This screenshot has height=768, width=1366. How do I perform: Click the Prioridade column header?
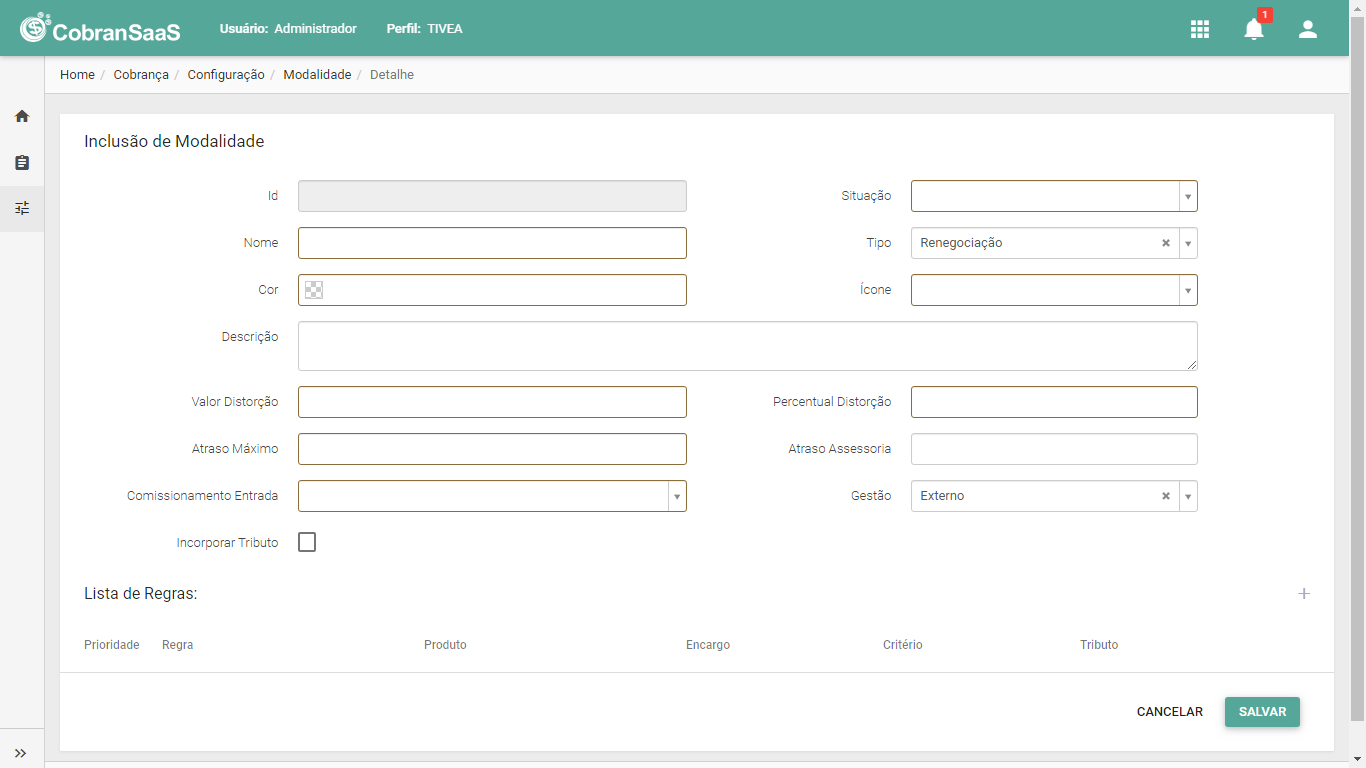[x=112, y=645]
